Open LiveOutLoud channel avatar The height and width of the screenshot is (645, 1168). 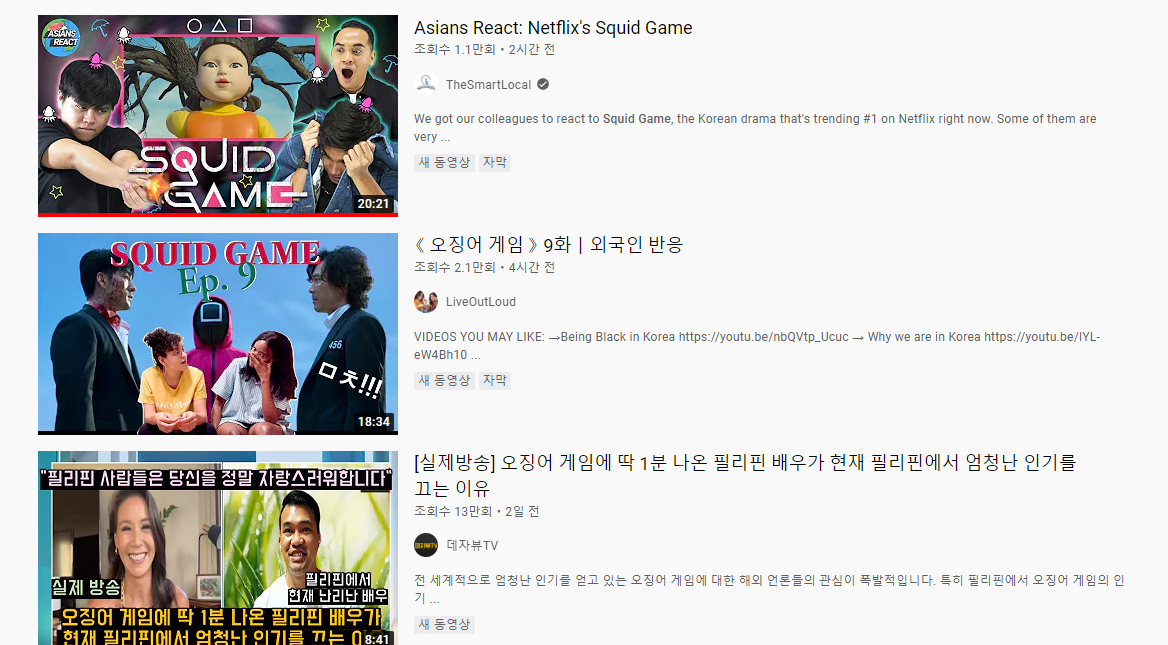pyautogui.click(x=426, y=302)
